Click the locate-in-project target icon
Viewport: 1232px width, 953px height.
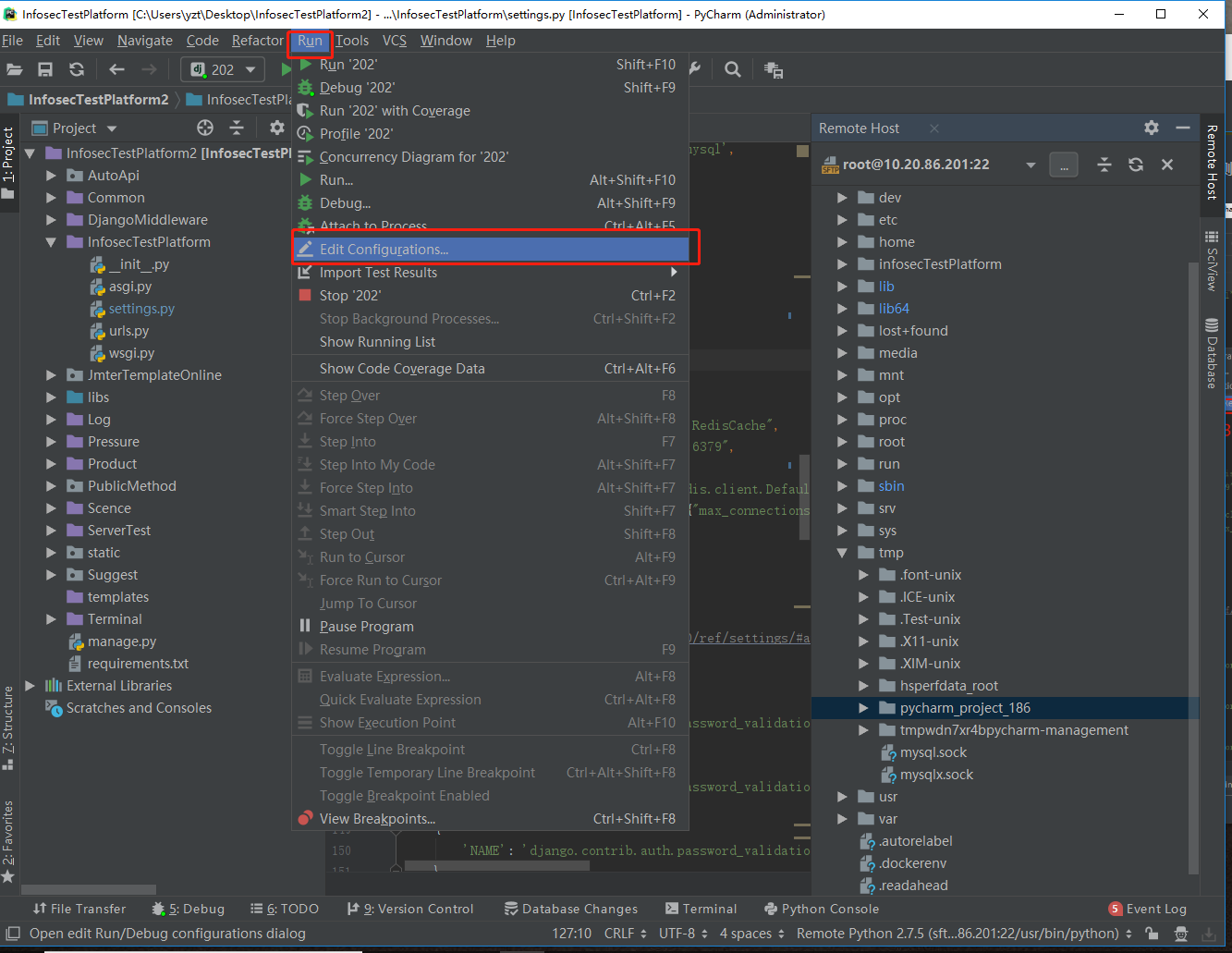(205, 128)
